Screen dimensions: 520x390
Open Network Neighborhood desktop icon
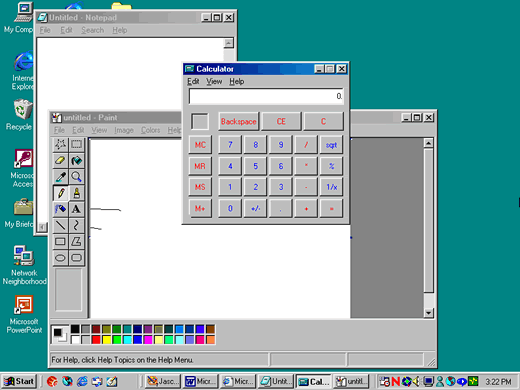[24, 265]
